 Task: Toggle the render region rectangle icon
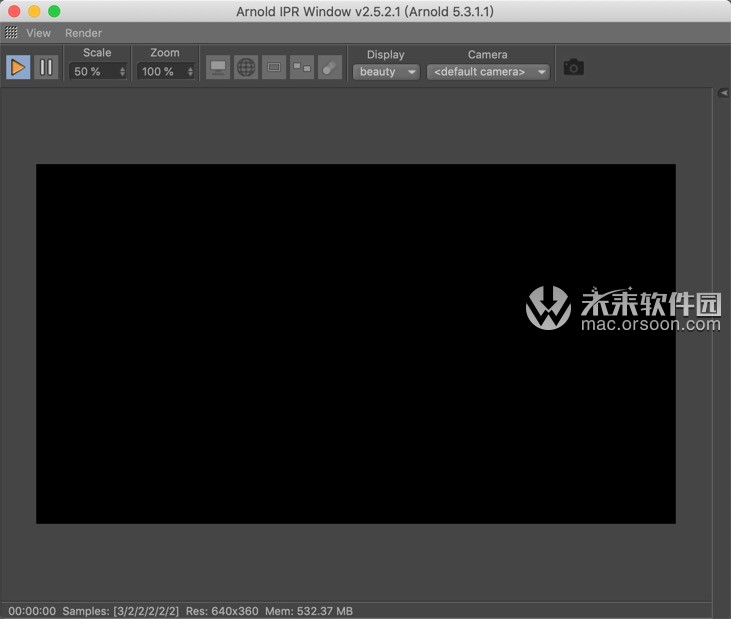tap(274, 68)
